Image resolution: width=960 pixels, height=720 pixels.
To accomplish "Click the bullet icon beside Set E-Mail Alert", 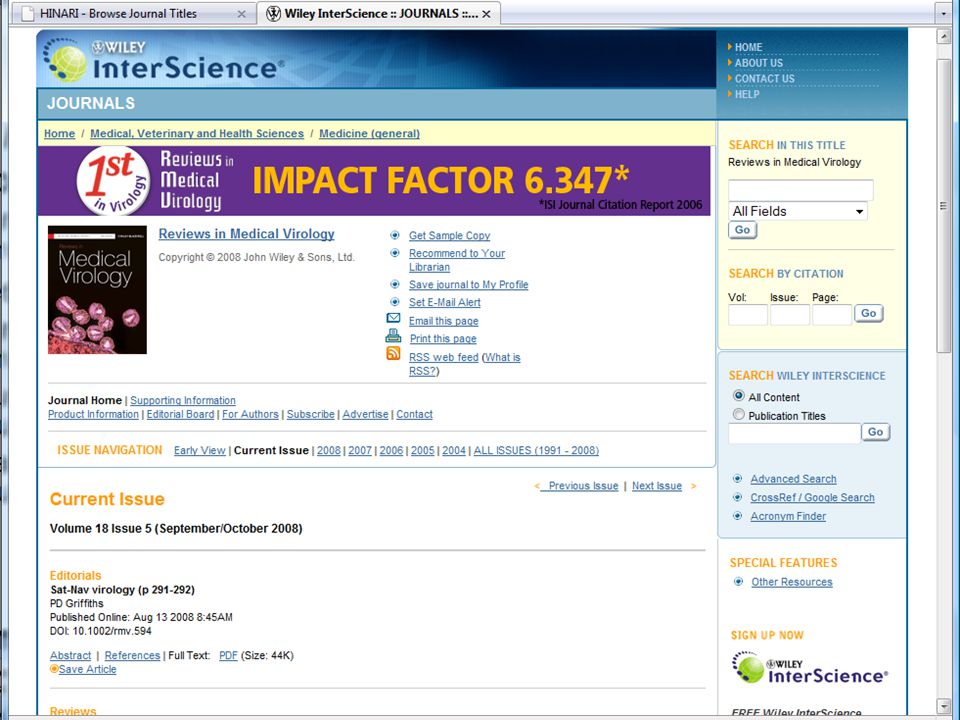I will pos(395,301).
